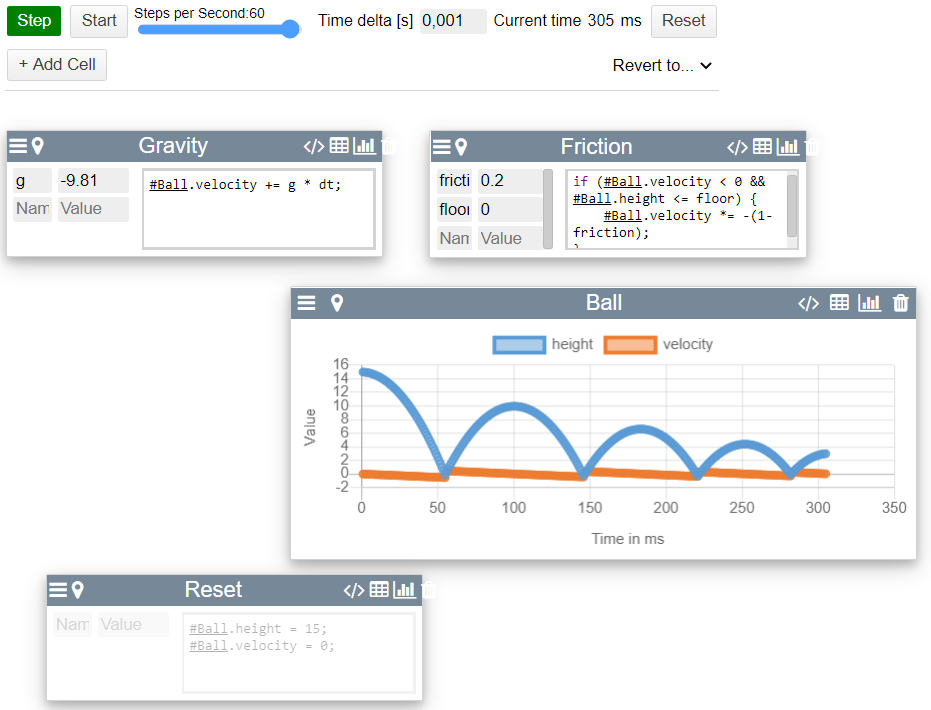The image size is (931, 710).
Task: Click the Time delta input field
Action: point(453,21)
